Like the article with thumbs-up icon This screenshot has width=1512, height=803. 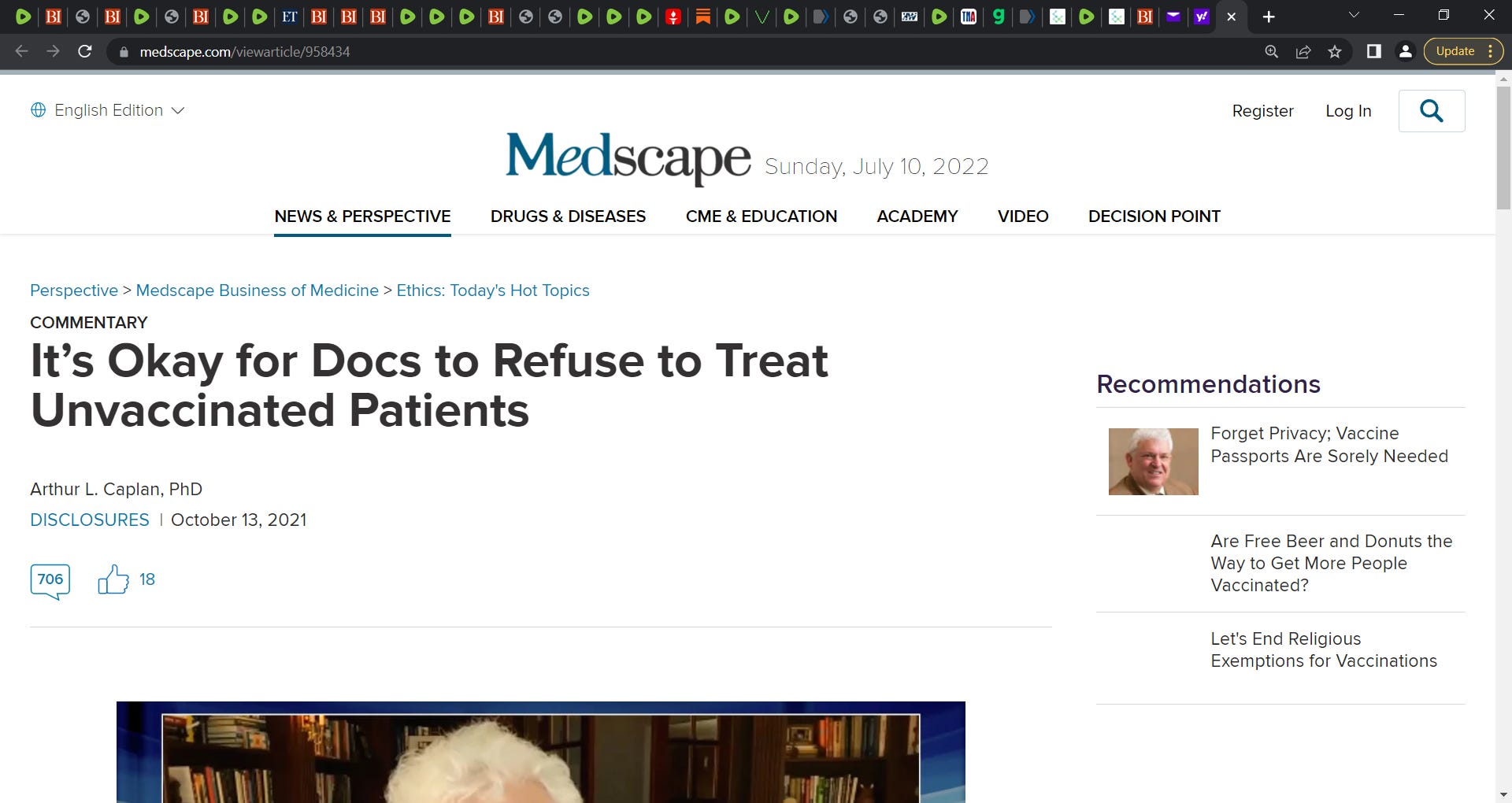point(113,579)
